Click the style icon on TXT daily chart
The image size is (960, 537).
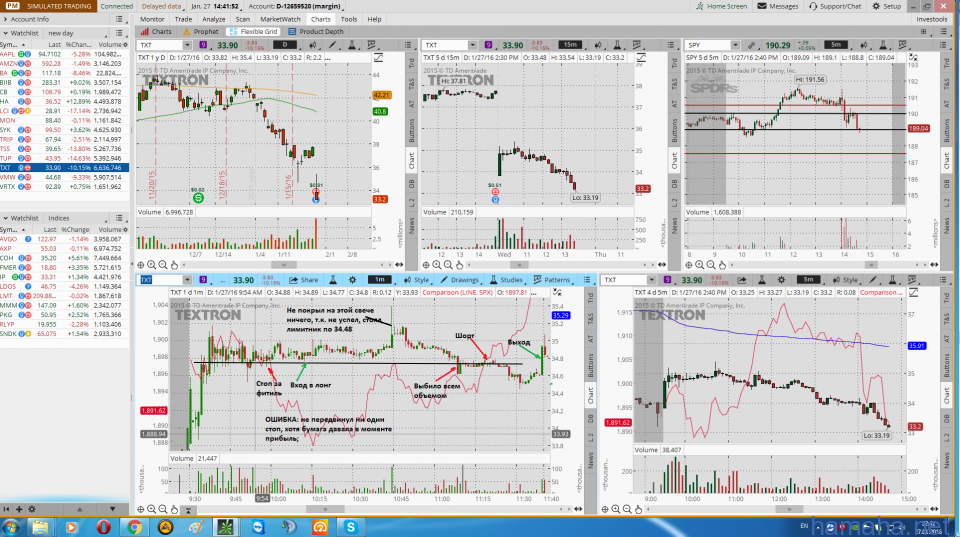point(313,45)
